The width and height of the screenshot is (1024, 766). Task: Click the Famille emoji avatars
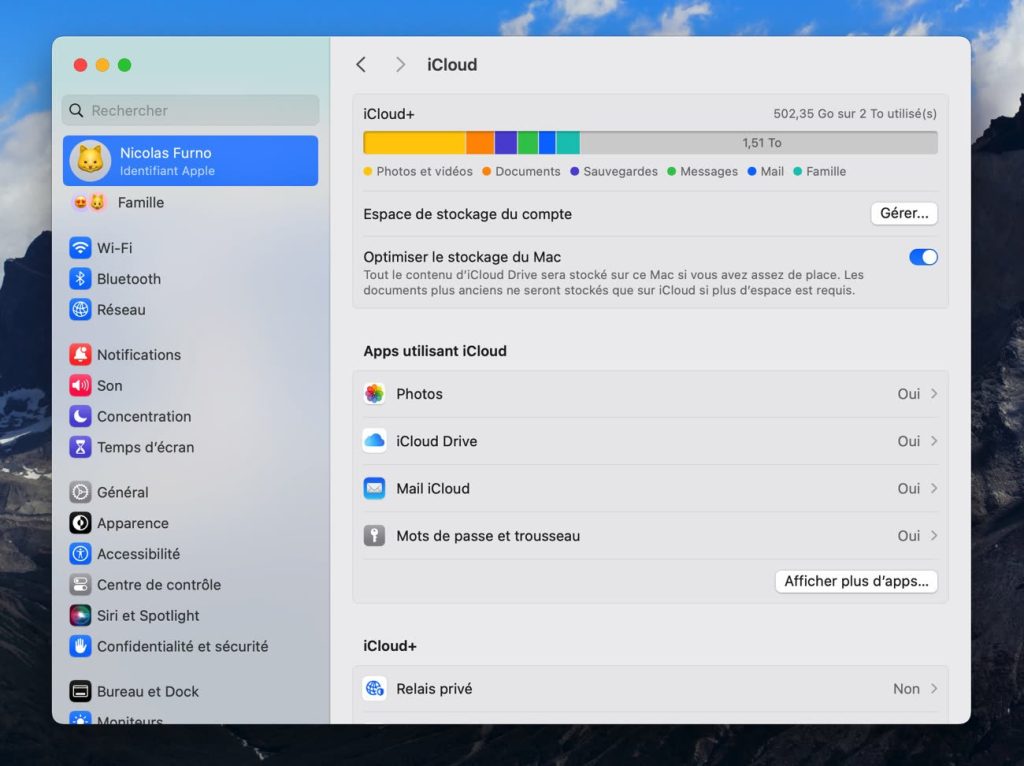click(x=89, y=202)
